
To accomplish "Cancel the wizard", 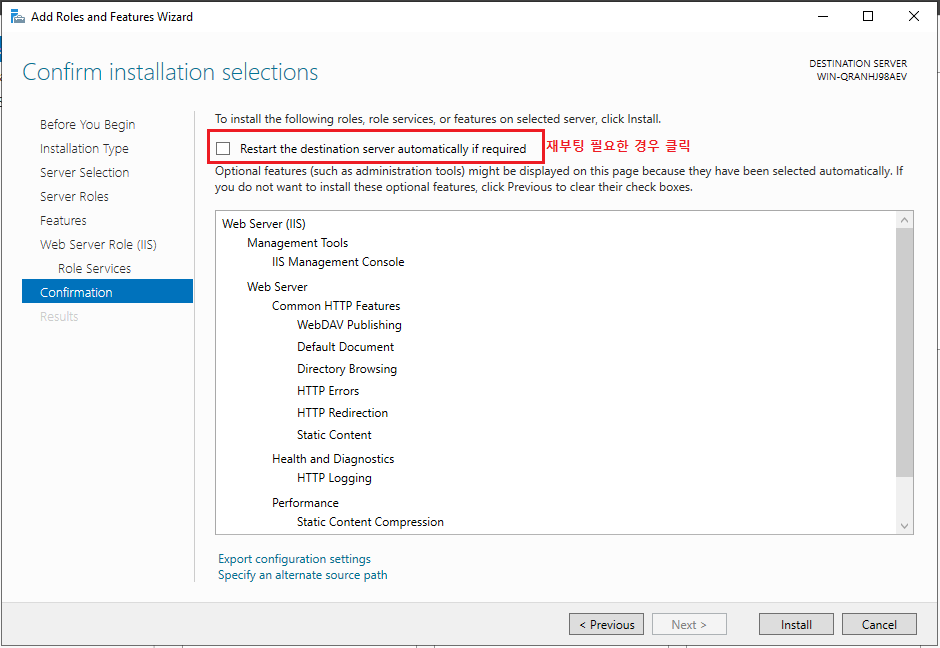I will [879, 624].
